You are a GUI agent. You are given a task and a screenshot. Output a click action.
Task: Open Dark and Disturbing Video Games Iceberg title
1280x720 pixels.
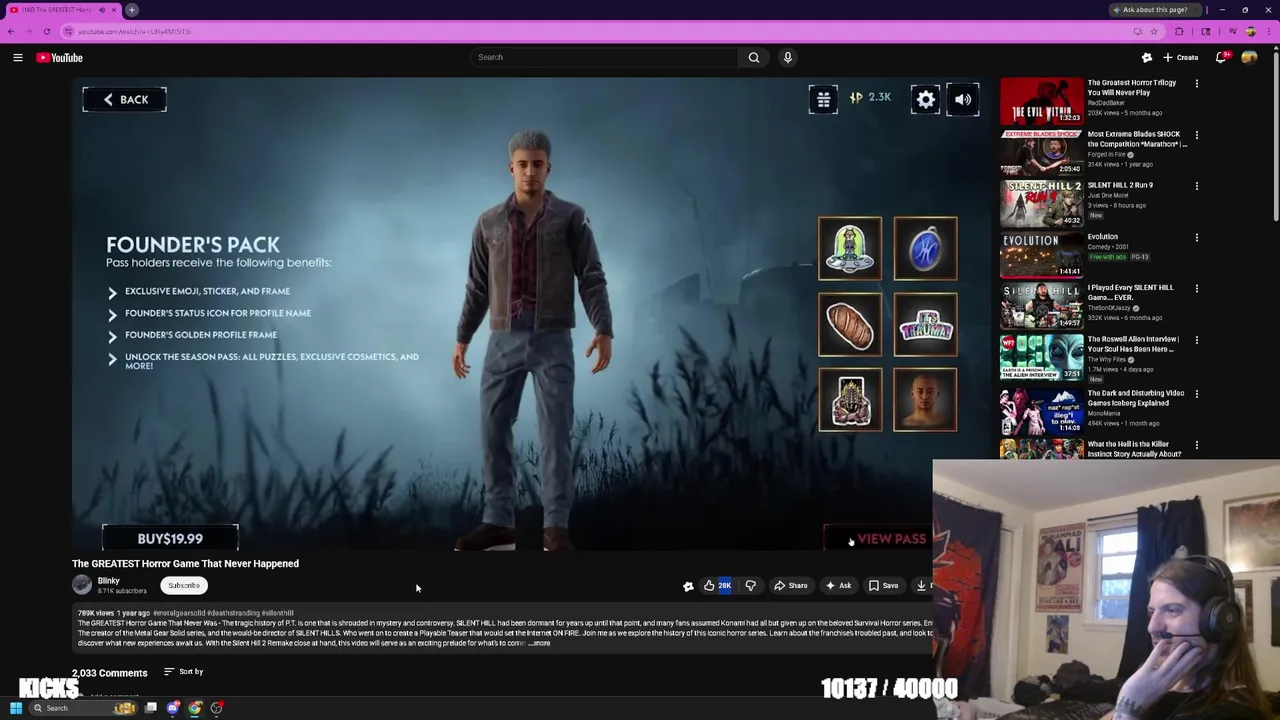point(1136,398)
